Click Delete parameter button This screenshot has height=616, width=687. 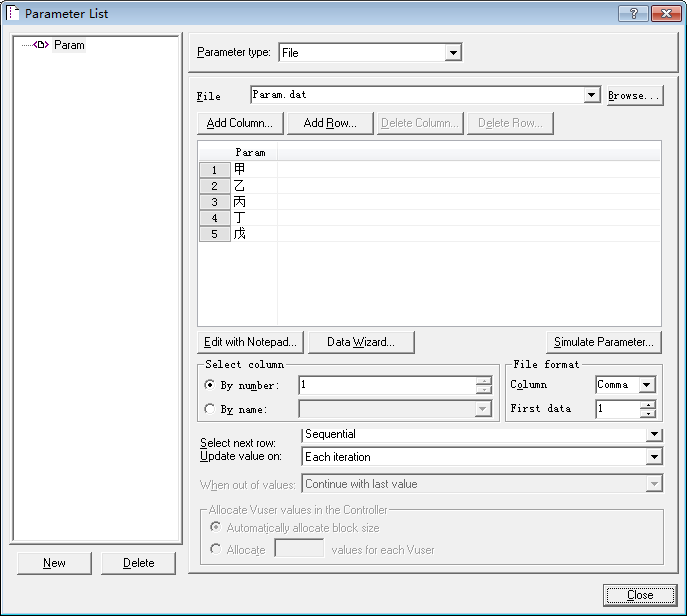tap(138, 563)
